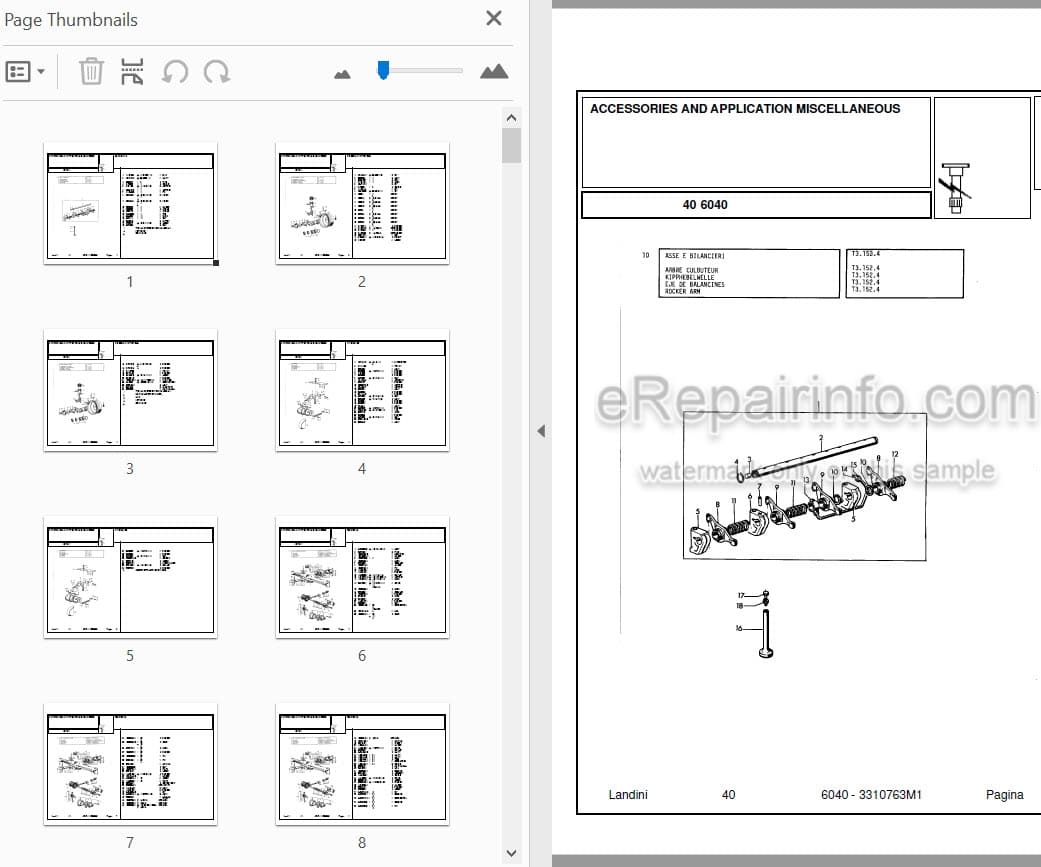Enlarge thumbnails with large mountain icon
This screenshot has width=1041, height=867.
click(x=494, y=71)
